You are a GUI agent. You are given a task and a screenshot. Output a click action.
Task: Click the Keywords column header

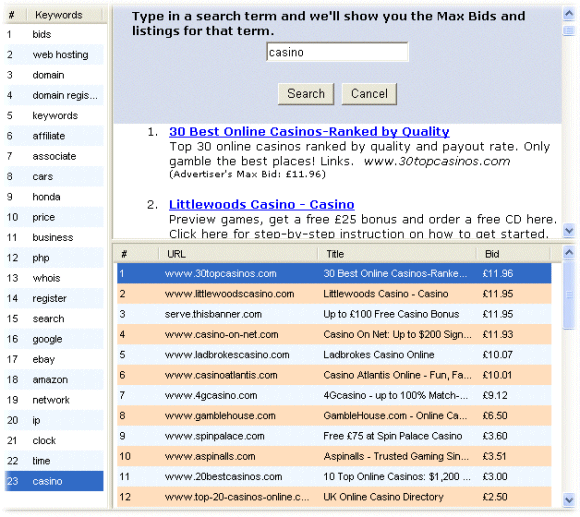point(64,15)
